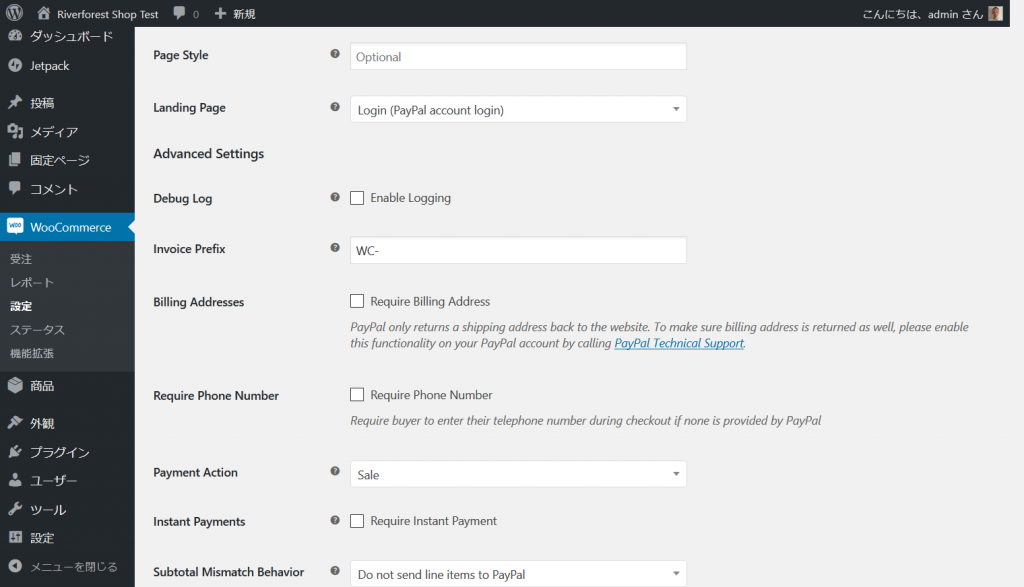The height and width of the screenshot is (587, 1024).
Task: Open the comments bubble icon in admin bar
Action: coord(180,14)
